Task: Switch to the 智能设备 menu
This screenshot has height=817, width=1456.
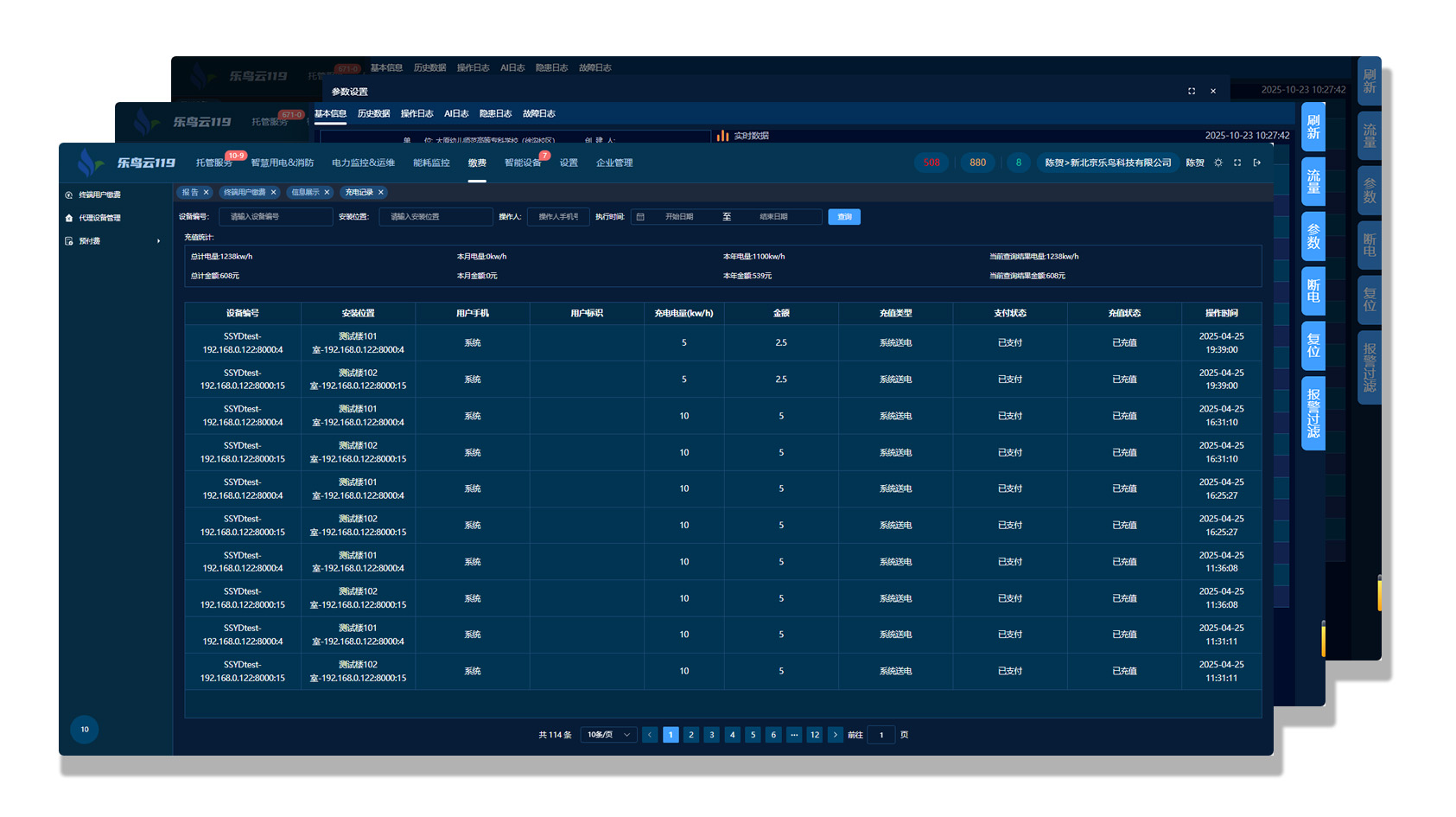Action: tap(523, 163)
